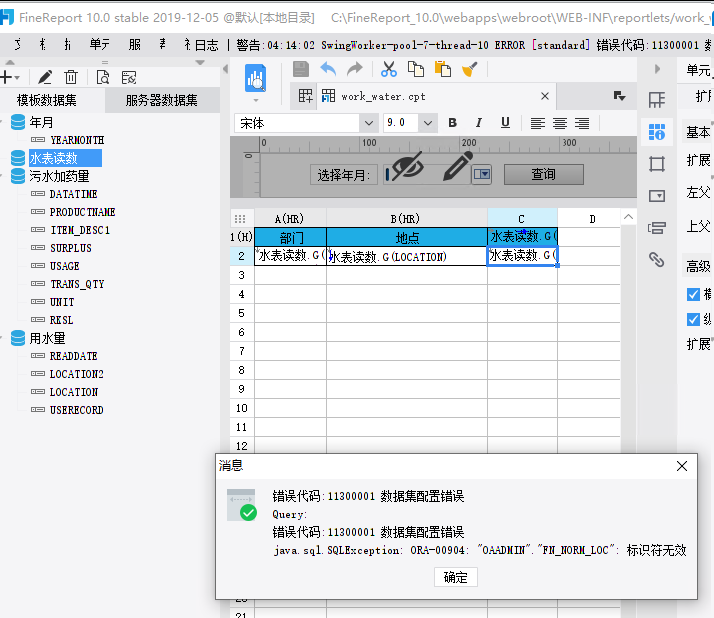Screen dimensions: 714x618
Task: Click the 年月 dataset database icon
Action: point(18,122)
